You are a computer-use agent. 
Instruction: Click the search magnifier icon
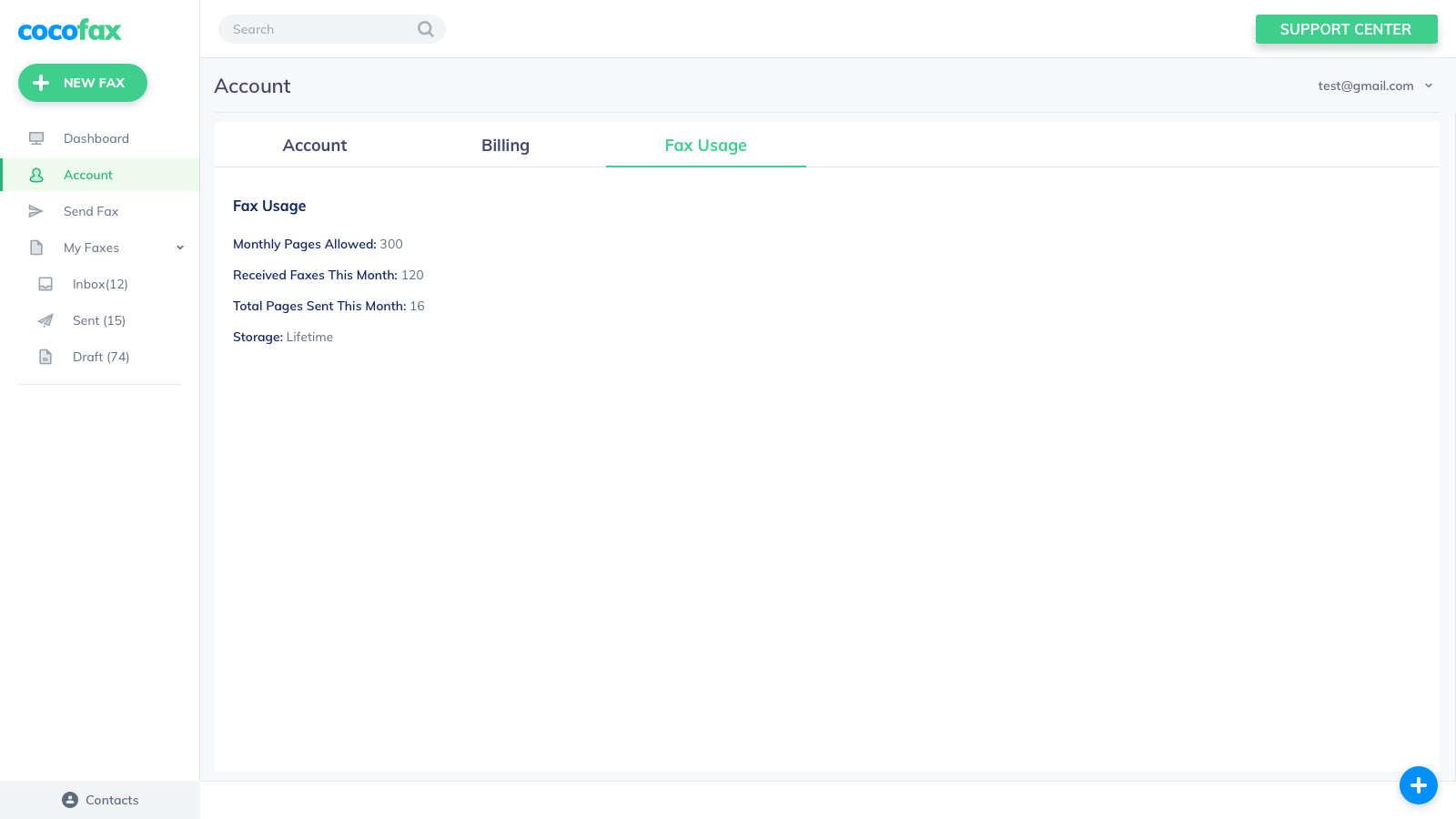point(425,29)
